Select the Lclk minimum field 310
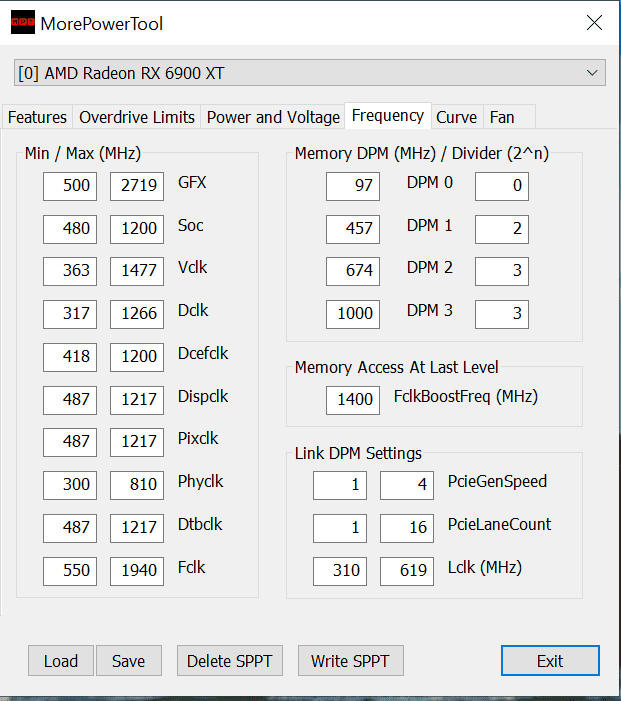Image resolution: width=621 pixels, height=701 pixels. coord(340,570)
